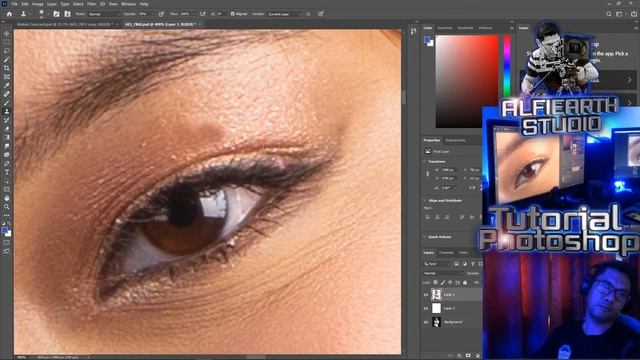The image size is (640, 360).
Task: Open the Edit Toolbar three-dots icon
Action: click(7, 215)
